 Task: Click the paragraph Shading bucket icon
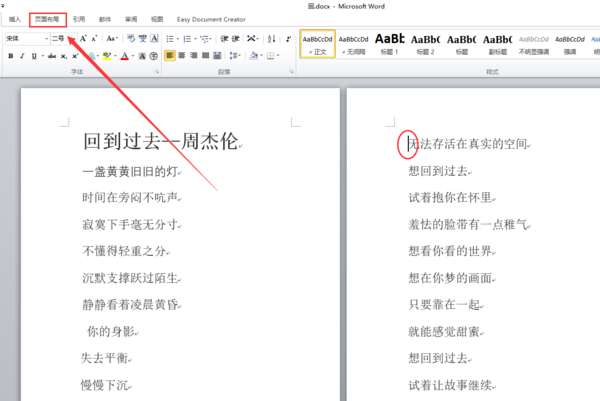(x=253, y=56)
